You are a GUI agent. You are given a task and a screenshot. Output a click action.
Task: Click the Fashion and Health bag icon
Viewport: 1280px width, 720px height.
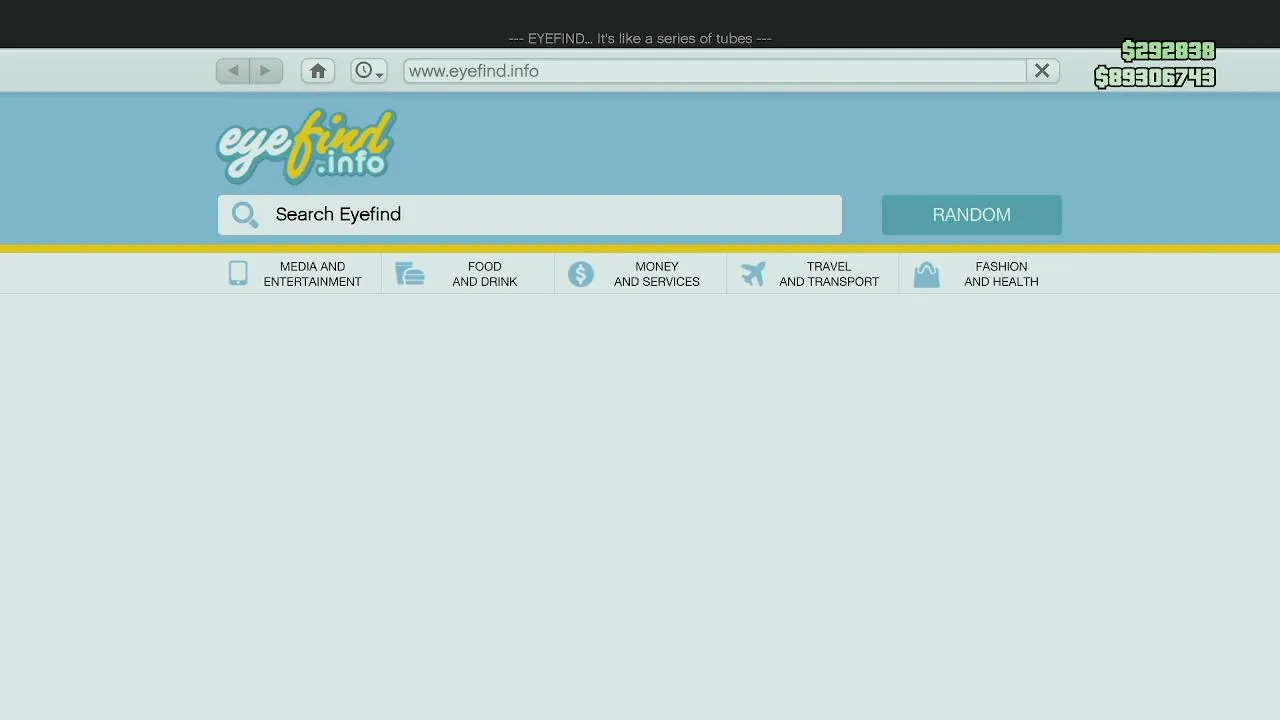coord(926,274)
